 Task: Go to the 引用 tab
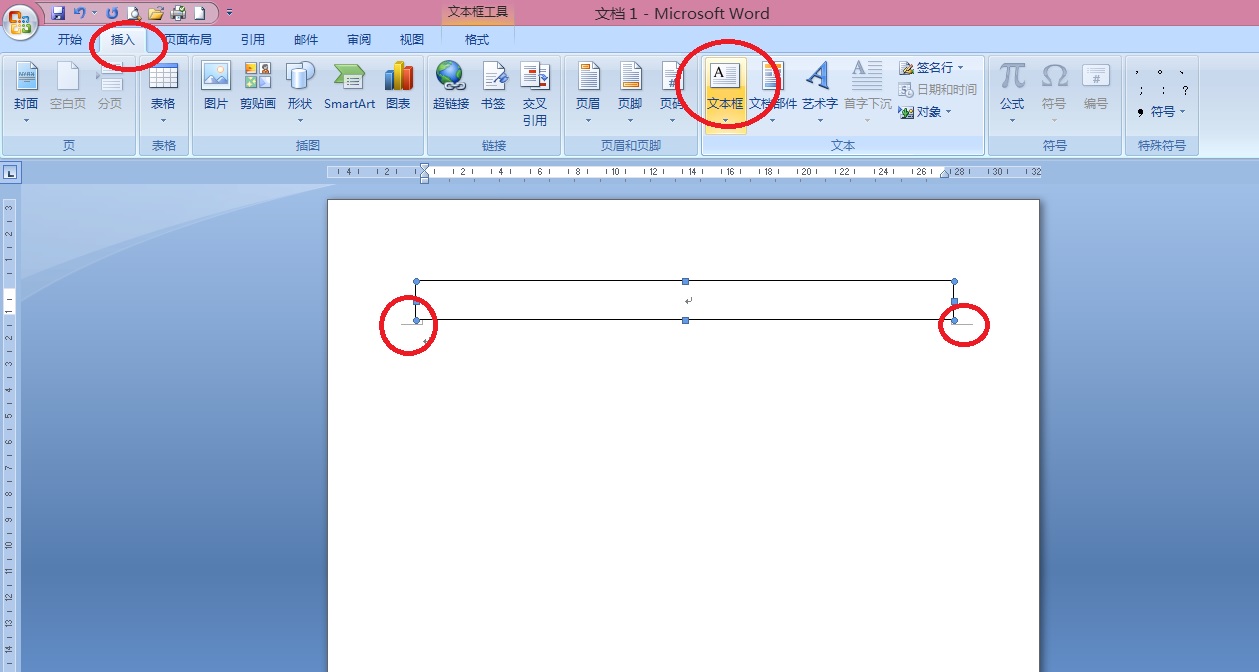tap(252, 40)
